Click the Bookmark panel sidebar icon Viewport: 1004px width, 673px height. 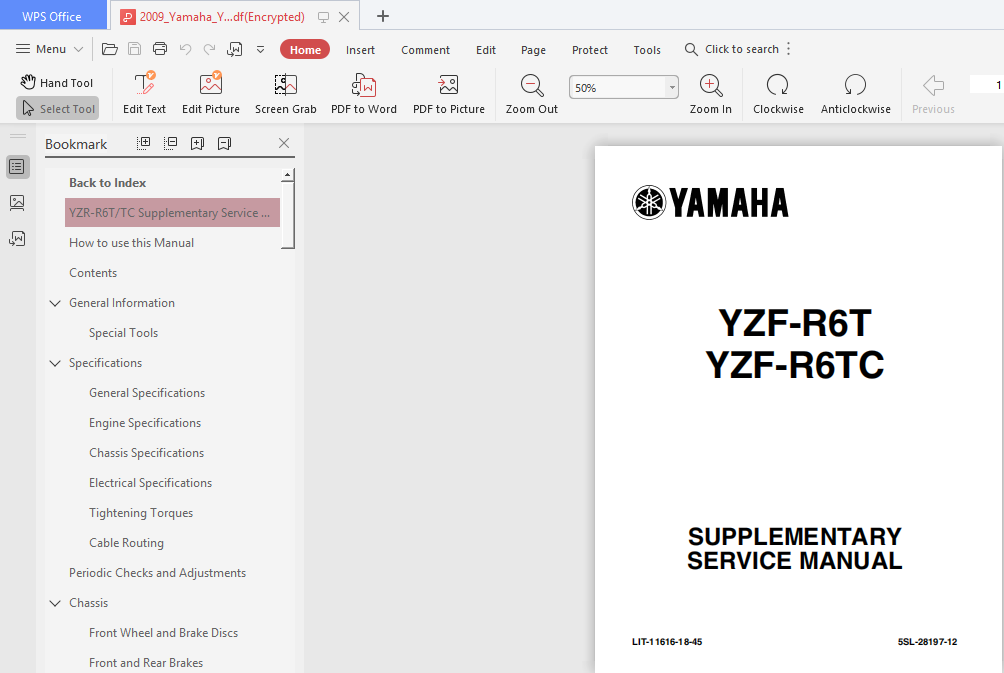[17, 167]
